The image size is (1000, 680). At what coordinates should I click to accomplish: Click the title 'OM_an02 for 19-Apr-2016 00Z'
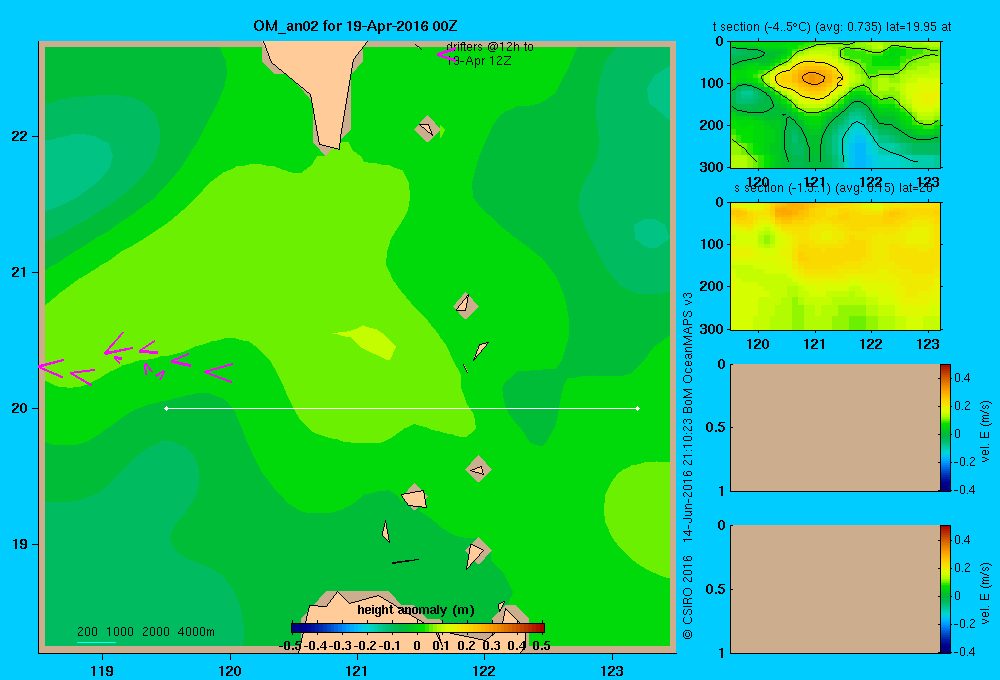tap(355, 26)
